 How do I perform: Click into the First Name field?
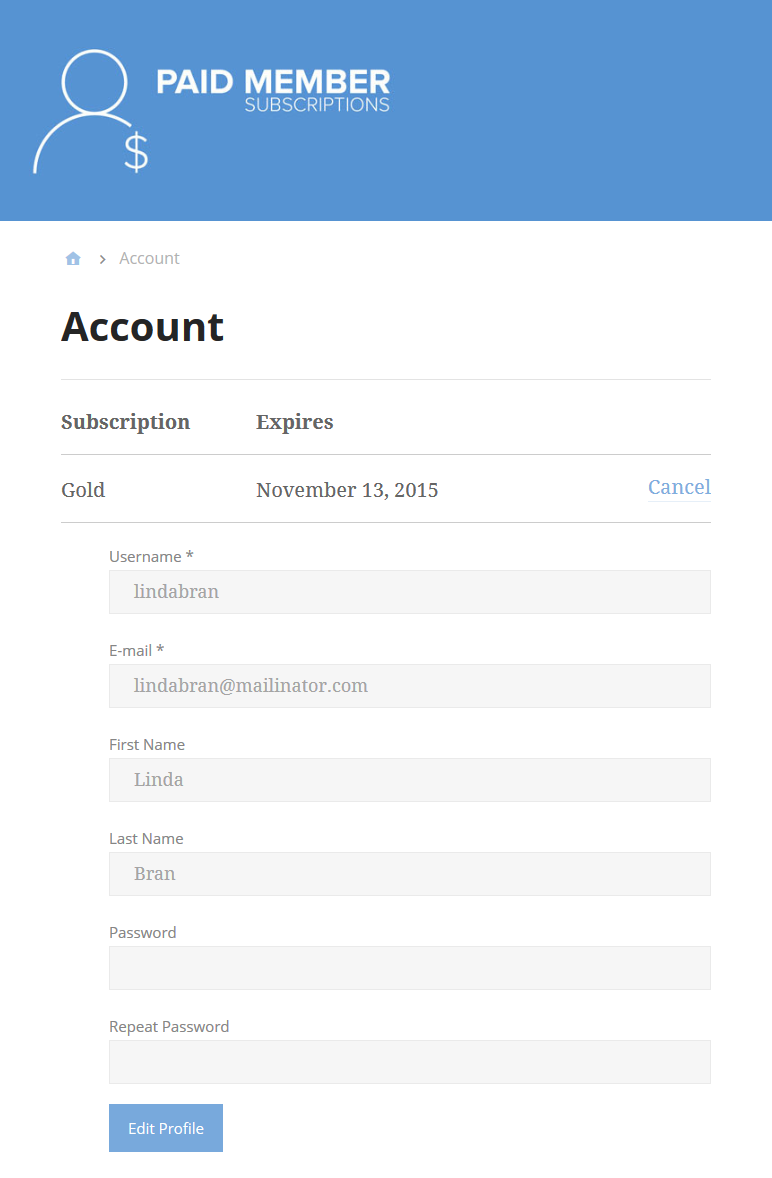pos(410,780)
